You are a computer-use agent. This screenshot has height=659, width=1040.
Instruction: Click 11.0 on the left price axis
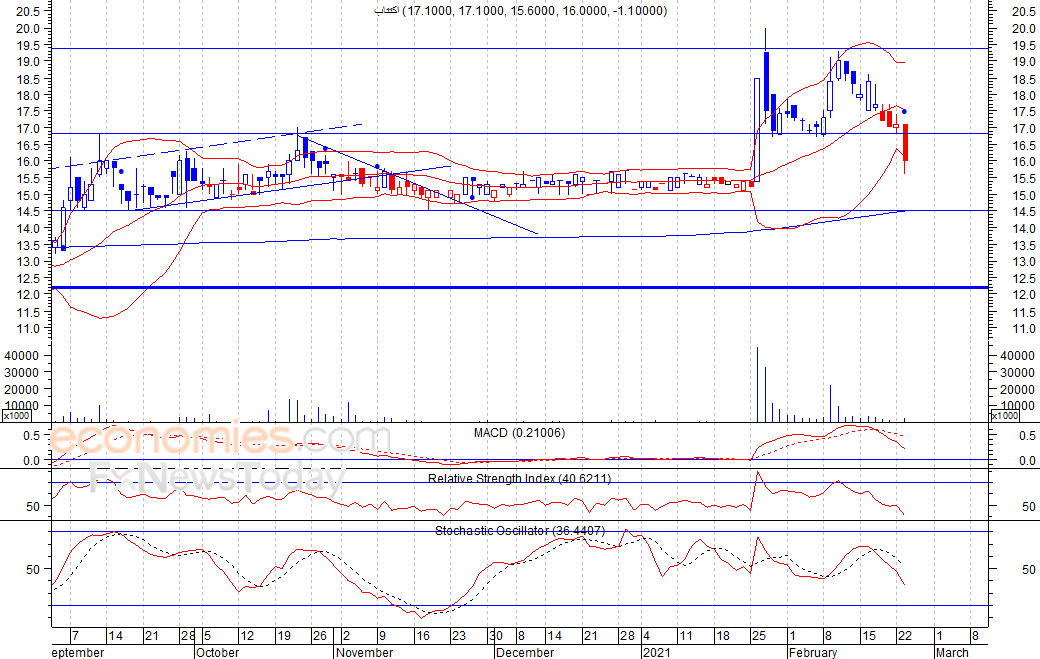coord(29,329)
